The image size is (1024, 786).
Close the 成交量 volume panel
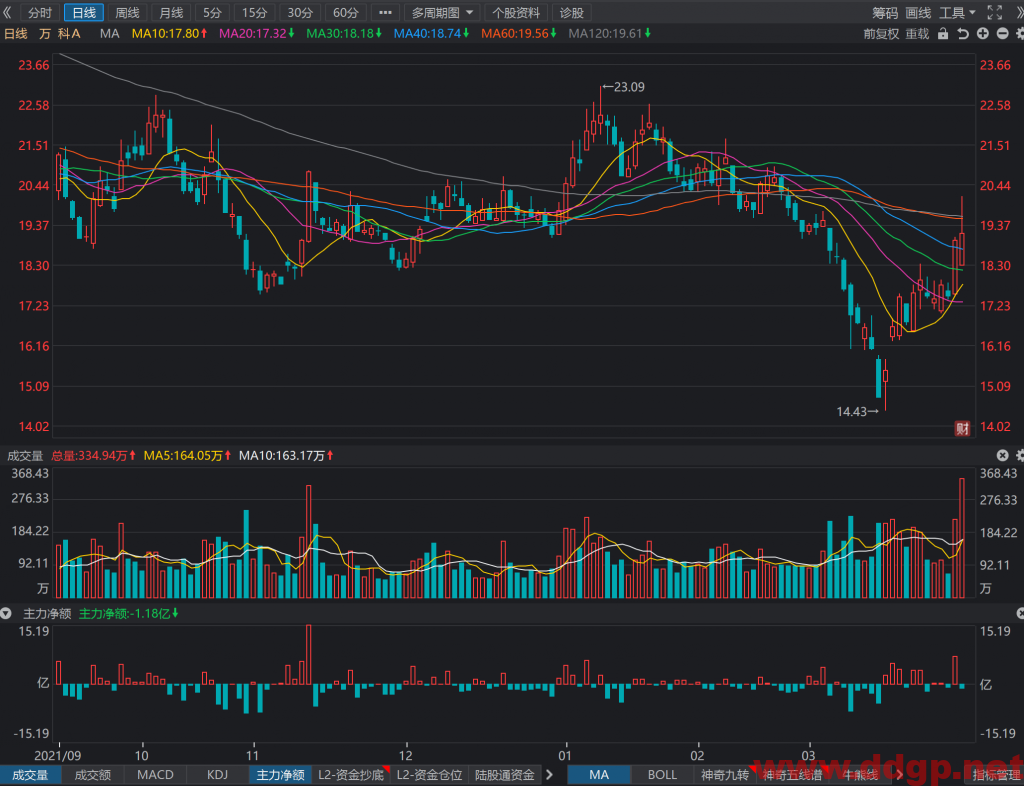[1002, 456]
